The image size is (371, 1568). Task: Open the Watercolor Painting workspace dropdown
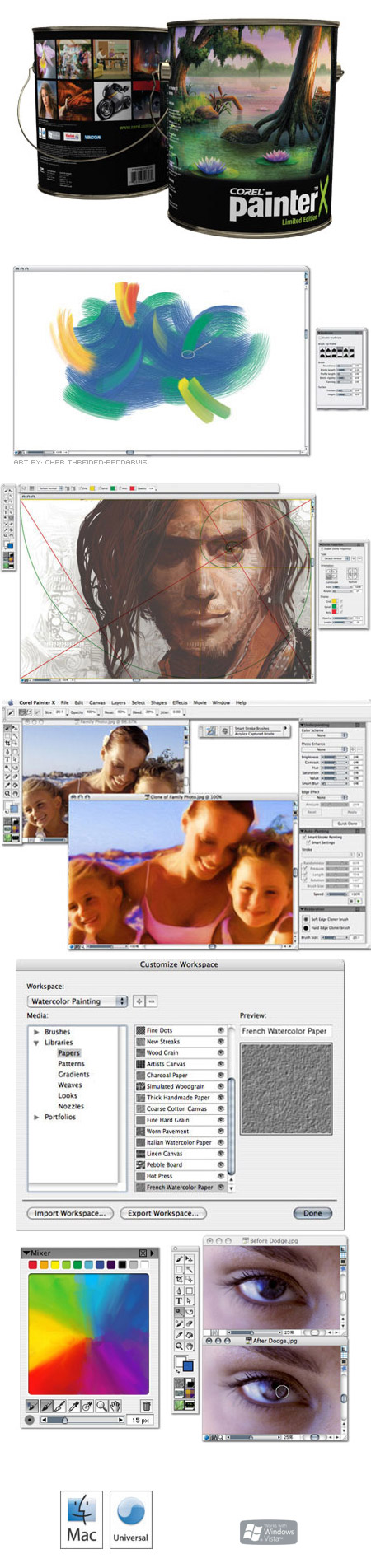point(77,1001)
